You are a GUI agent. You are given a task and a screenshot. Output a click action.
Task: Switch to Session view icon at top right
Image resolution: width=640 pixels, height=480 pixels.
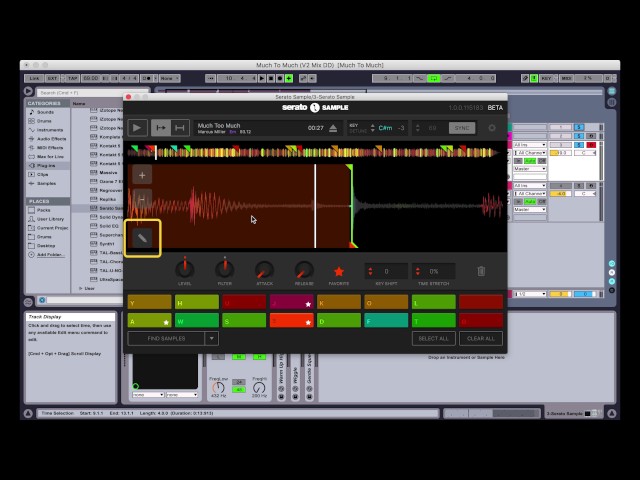(612, 102)
